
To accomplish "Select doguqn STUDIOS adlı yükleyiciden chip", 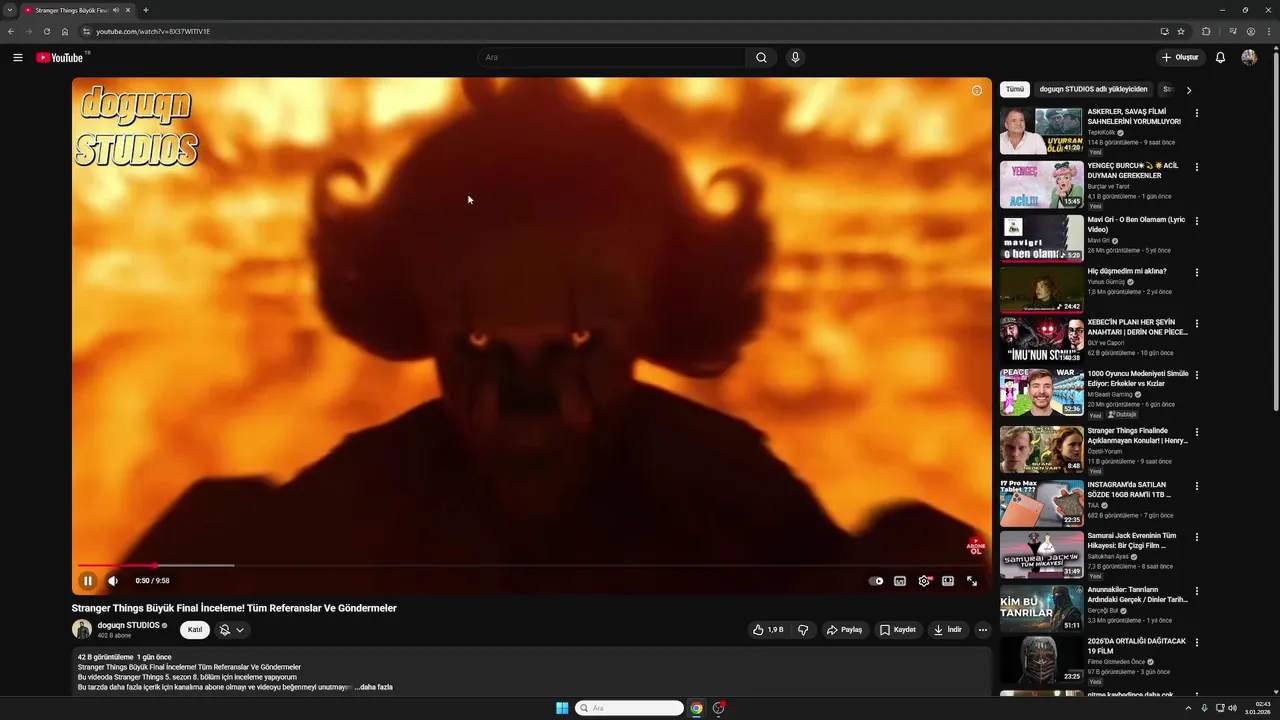I will [x=1093, y=89].
